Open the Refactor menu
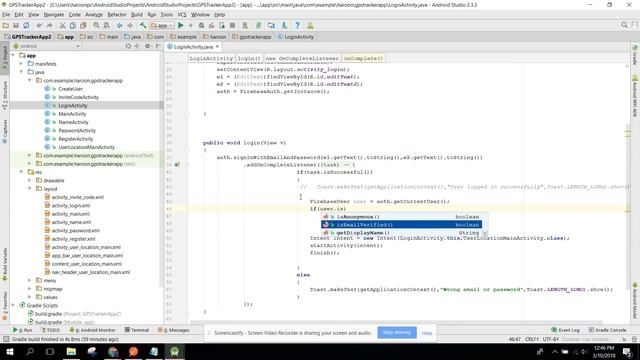This screenshot has width=640, height=360. pyautogui.click(x=117, y=14)
